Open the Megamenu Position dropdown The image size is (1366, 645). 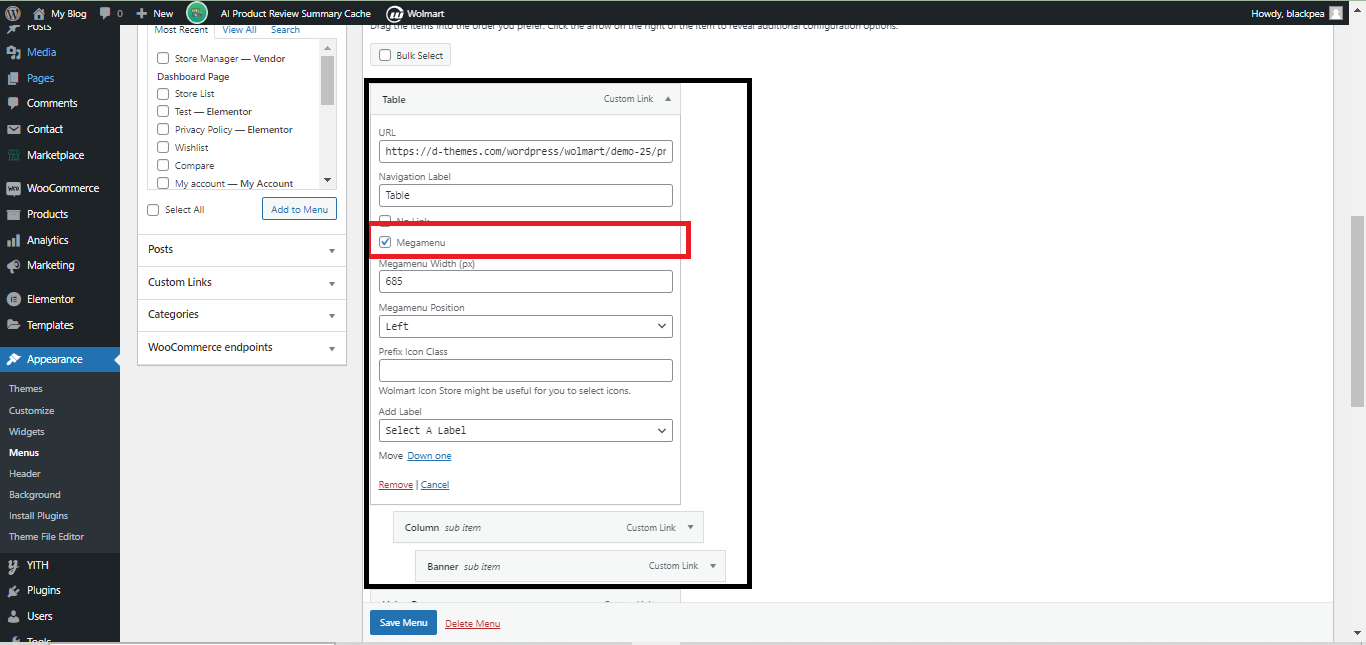(526, 326)
